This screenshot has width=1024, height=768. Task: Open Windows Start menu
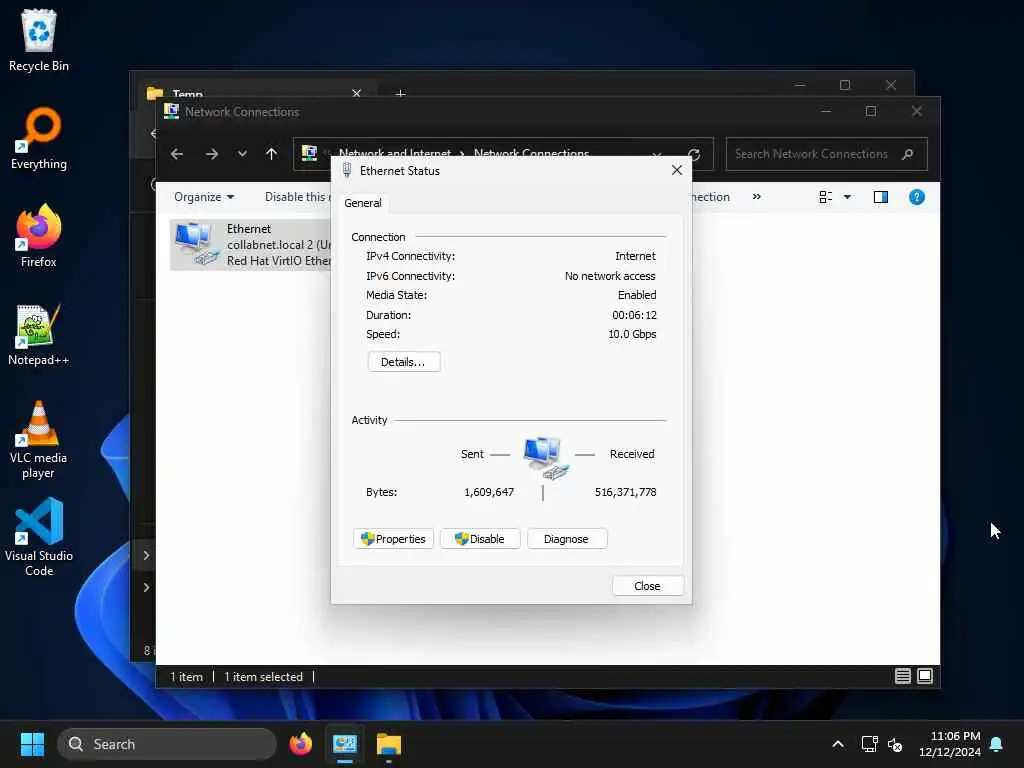click(x=32, y=744)
